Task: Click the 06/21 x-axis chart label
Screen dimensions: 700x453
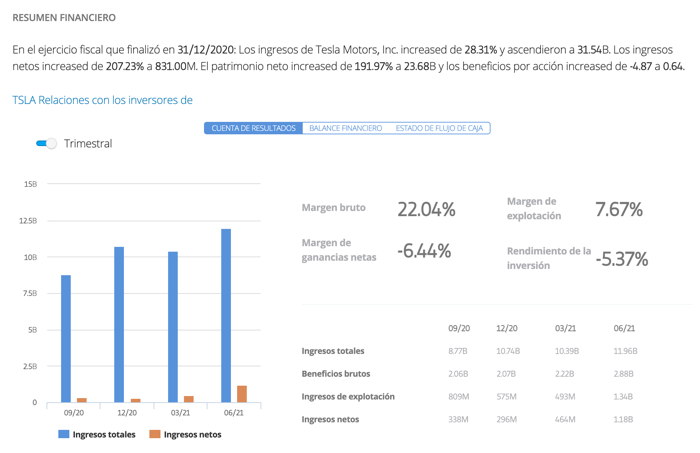Action: click(x=233, y=413)
